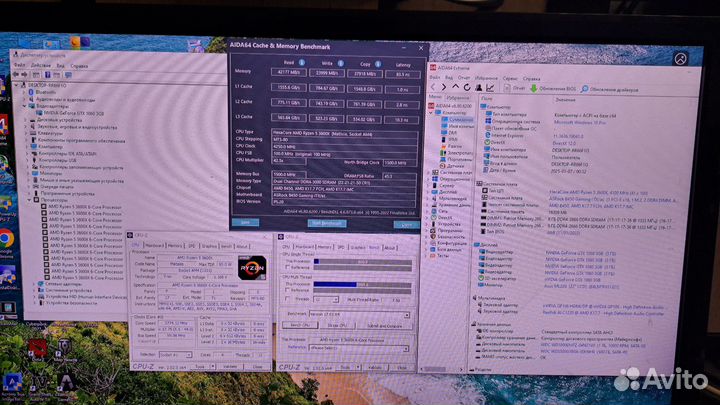Click the AIDA64 user profile toolbar icon
Screen dimensions: 720x405
478,87
